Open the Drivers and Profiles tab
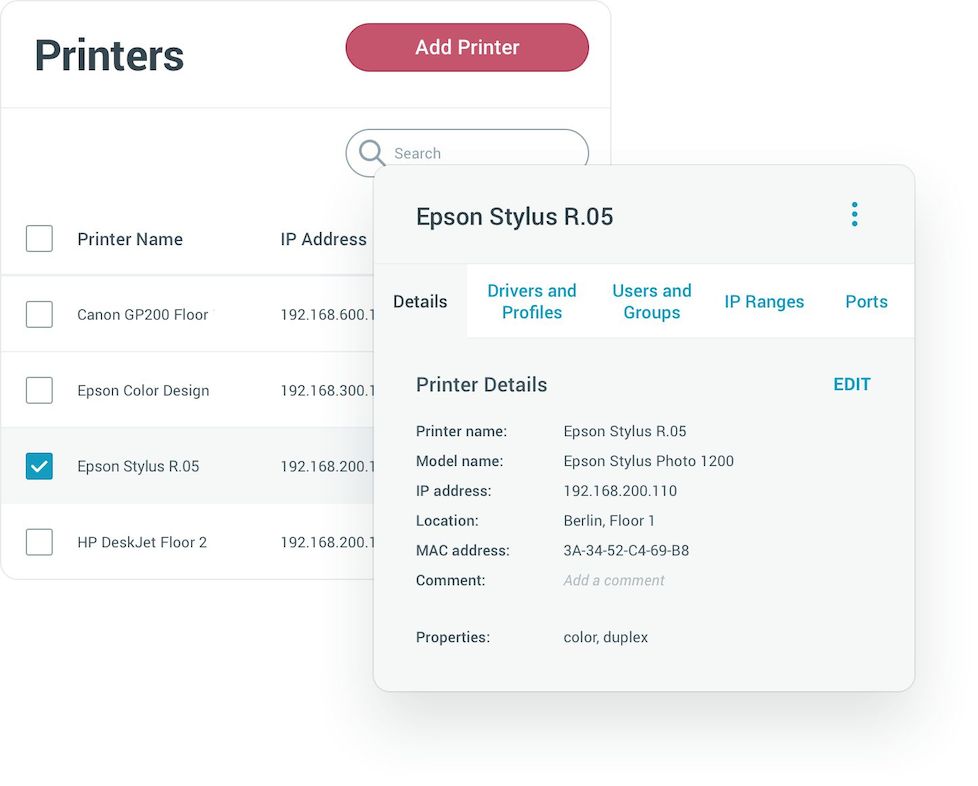The width and height of the screenshot is (978, 786). pyautogui.click(x=531, y=301)
